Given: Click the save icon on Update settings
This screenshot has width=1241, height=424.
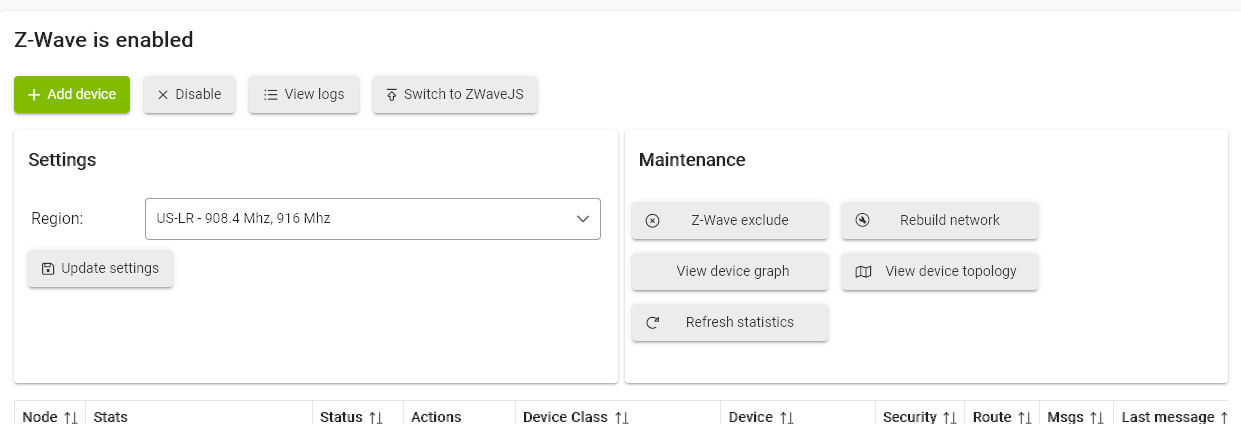Looking at the screenshot, I should 48,269.
